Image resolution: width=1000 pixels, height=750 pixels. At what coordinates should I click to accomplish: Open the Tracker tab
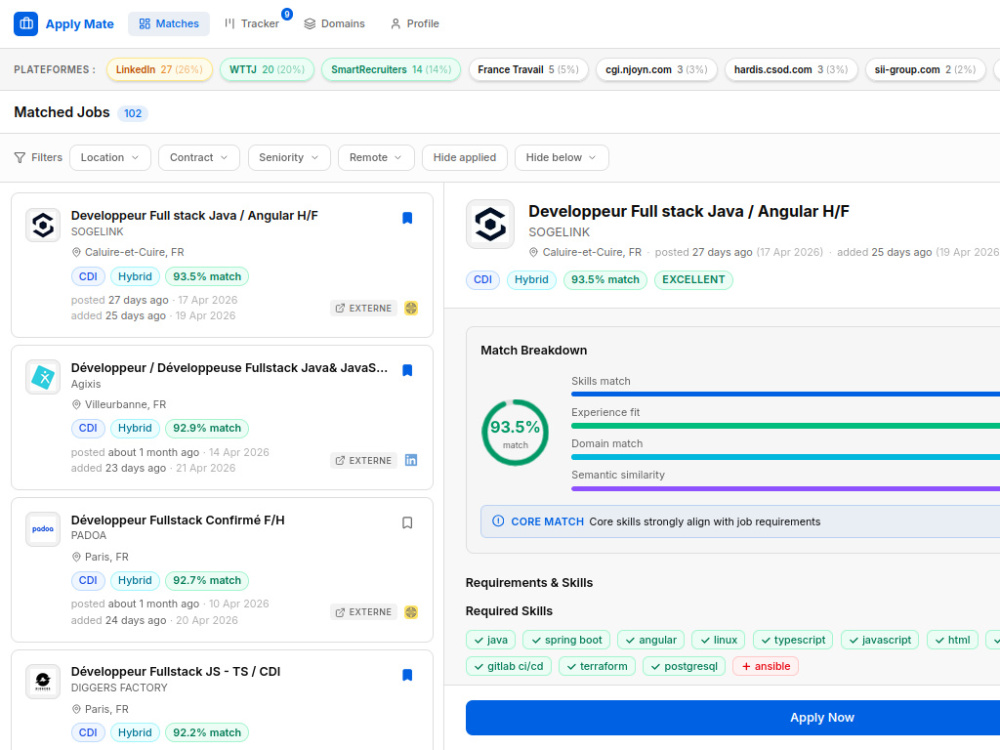pyautogui.click(x=252, y=24)
